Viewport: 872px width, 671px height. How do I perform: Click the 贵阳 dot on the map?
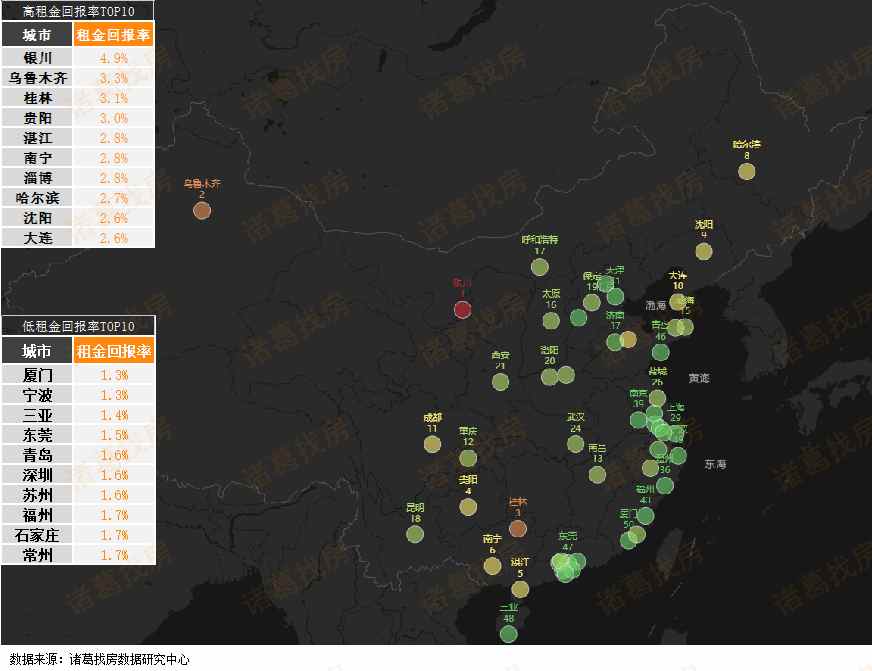[468, 507]
